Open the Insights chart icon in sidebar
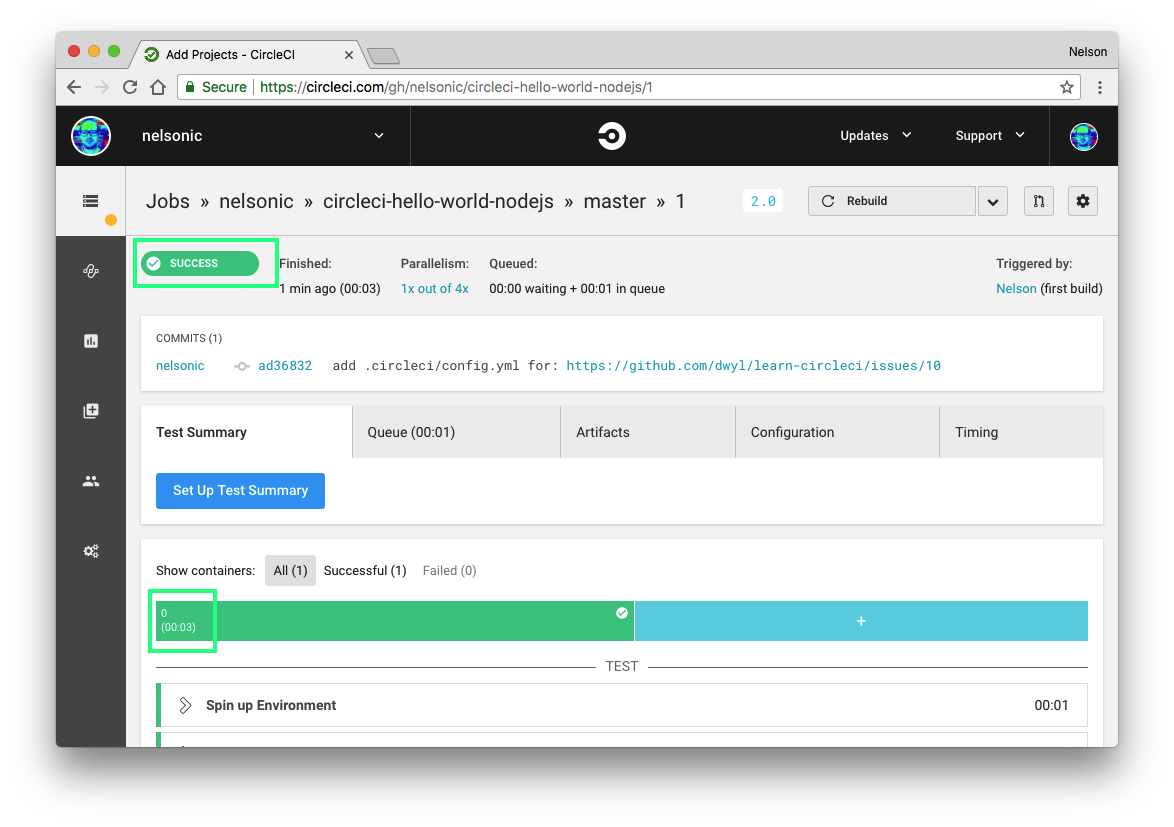The height and width of the screenshot is (827, 1174). click(x=91, y=341)
